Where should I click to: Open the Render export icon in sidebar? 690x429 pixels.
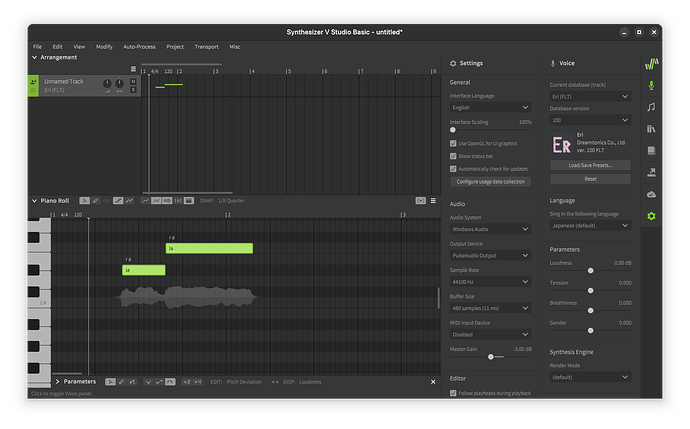pyautogui.click(x=651, y=172)
